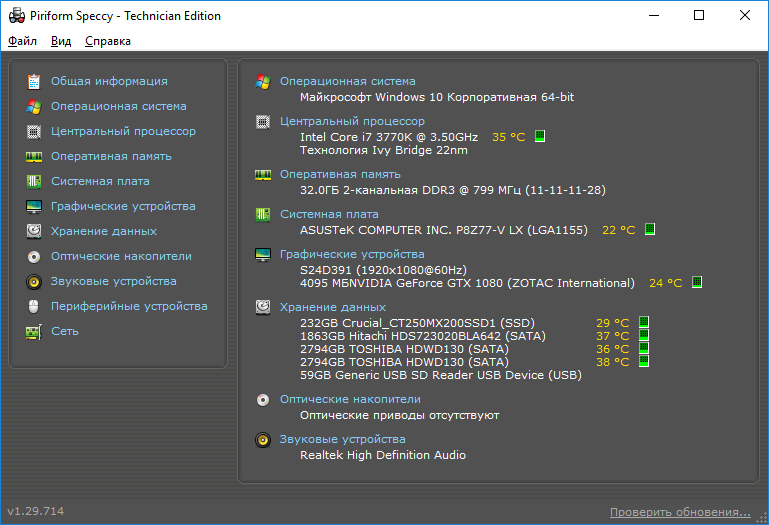This screenshot has width=769, height=525.
Task: Click the CPU icon in the summary panel
Action: click(263, 122)
